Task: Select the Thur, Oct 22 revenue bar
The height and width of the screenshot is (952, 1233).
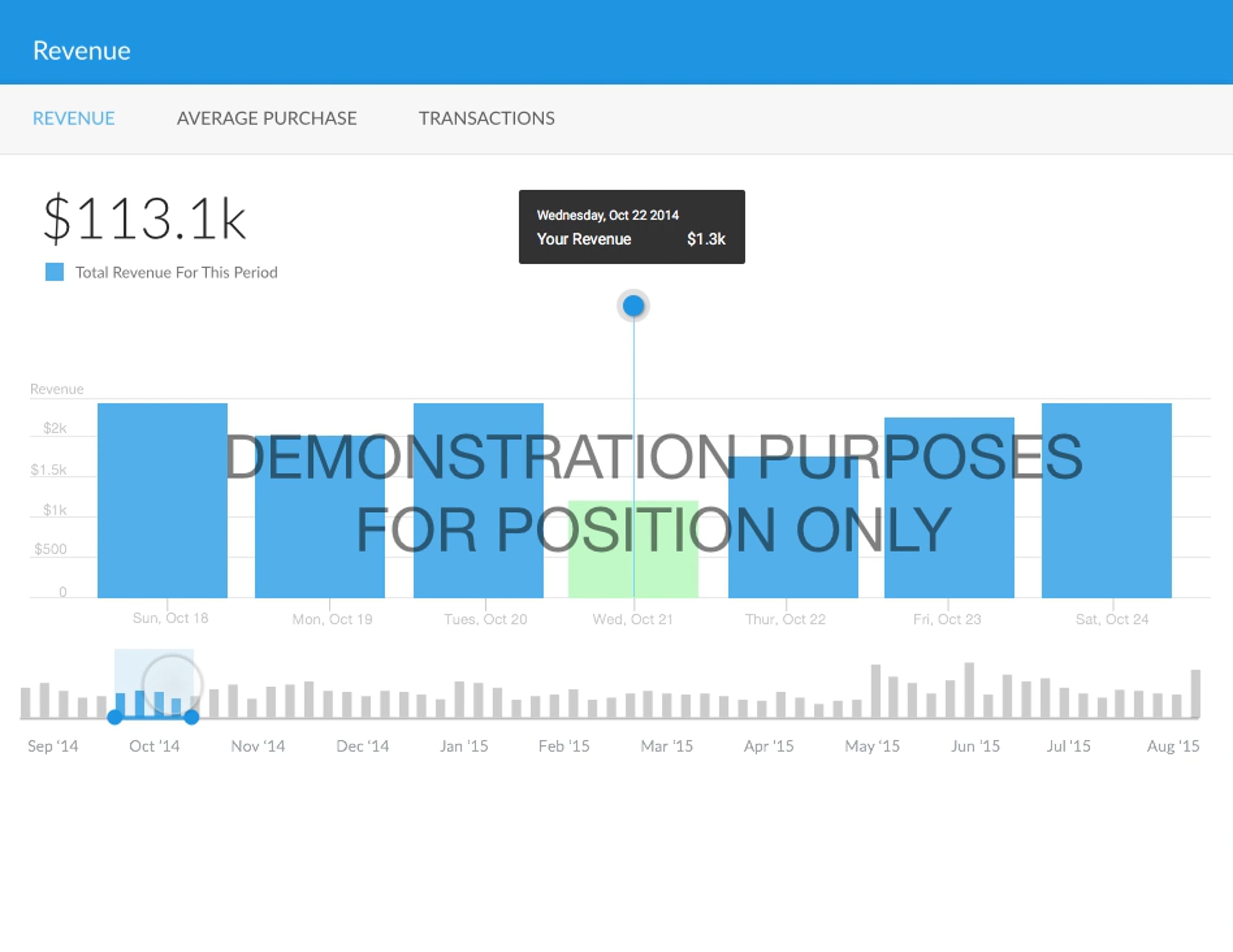Action: point(793,528)
